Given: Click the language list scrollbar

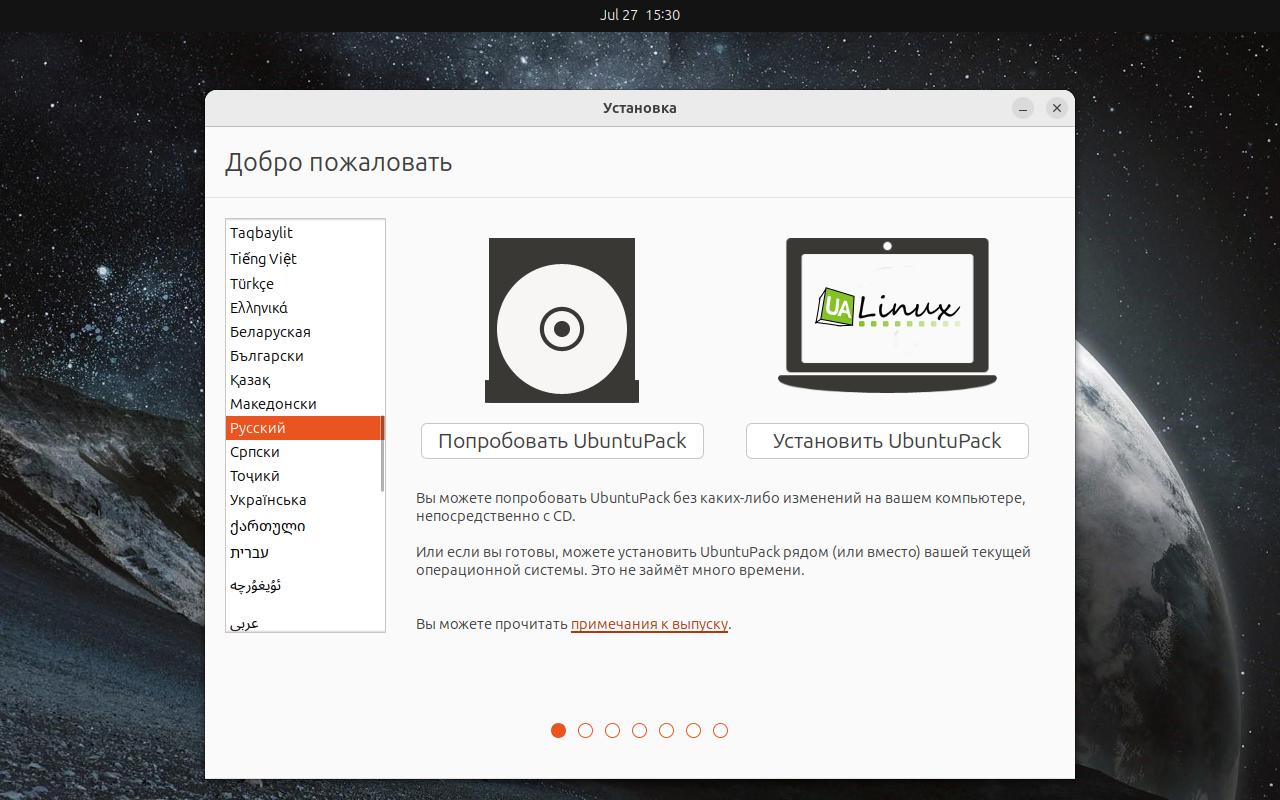Looking at the screenshot, I should (382, 454).
